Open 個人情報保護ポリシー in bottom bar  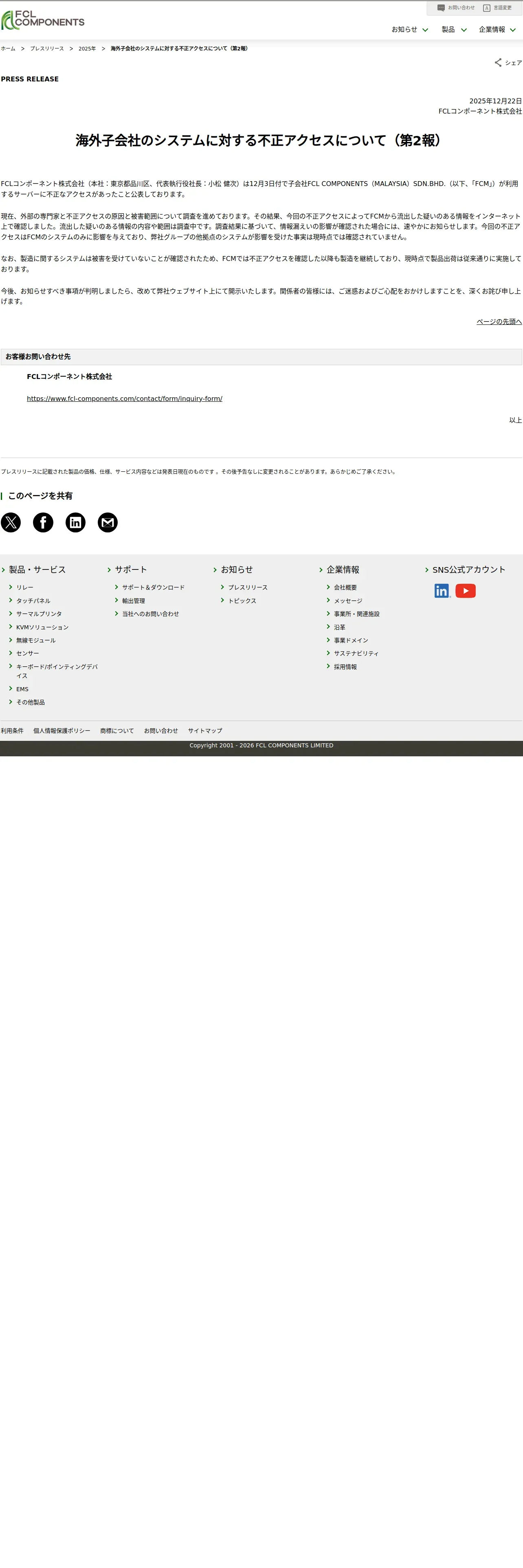point(62,730)
